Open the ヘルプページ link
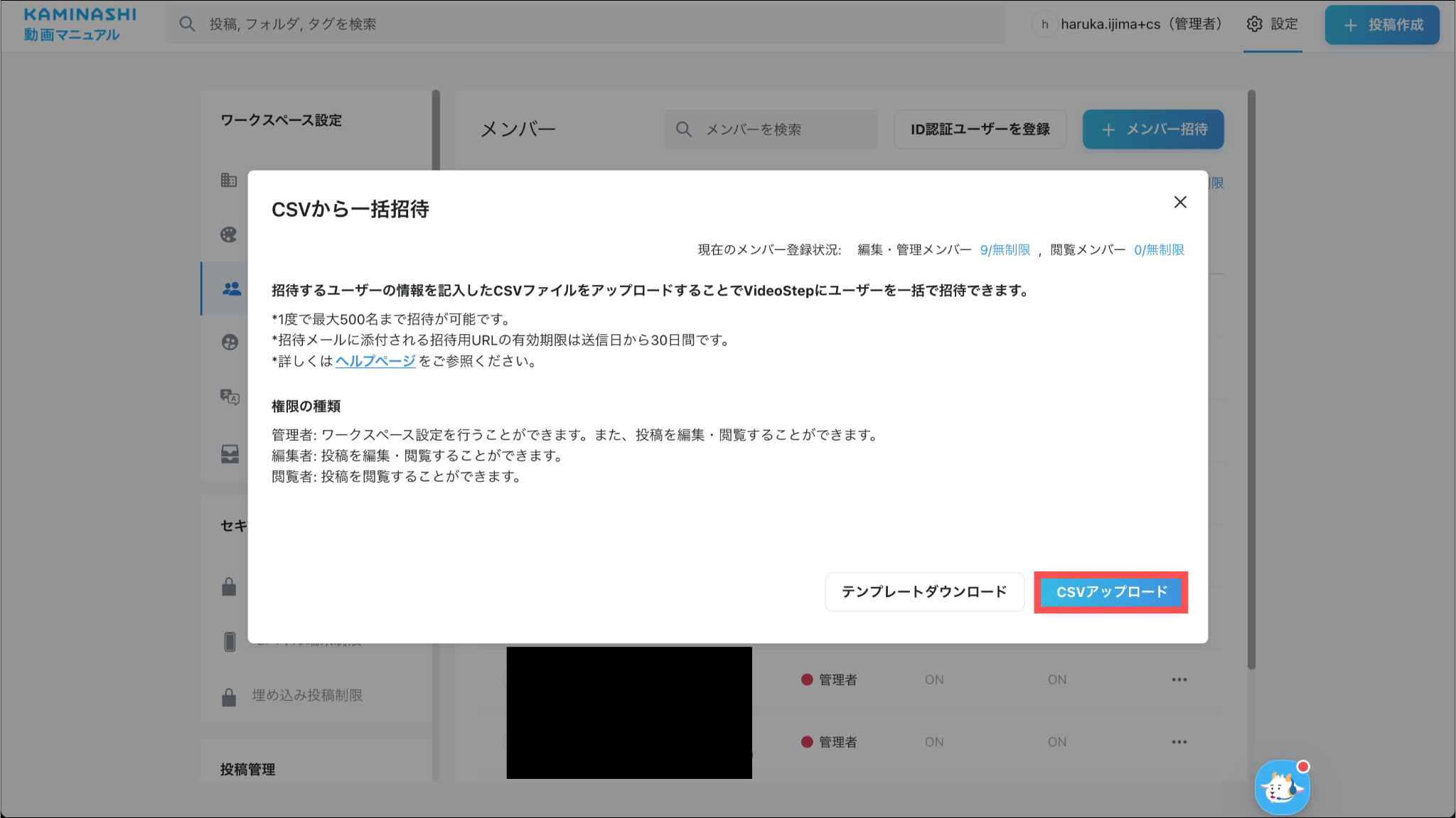 [x=375, y=361]
